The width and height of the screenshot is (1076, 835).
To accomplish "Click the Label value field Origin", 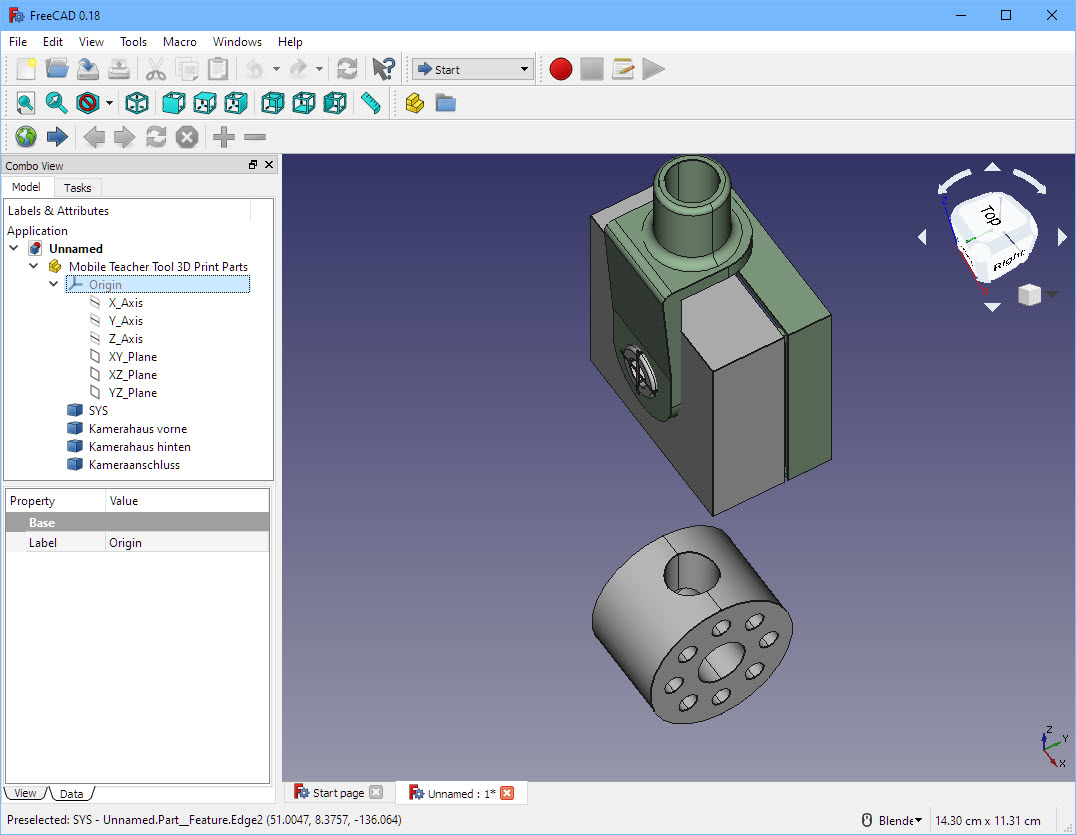I will [x=187, y=543].
